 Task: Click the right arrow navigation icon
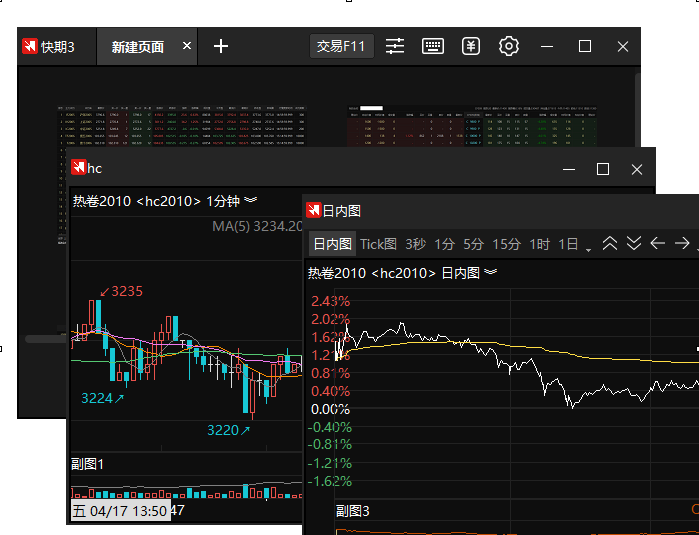682,243
